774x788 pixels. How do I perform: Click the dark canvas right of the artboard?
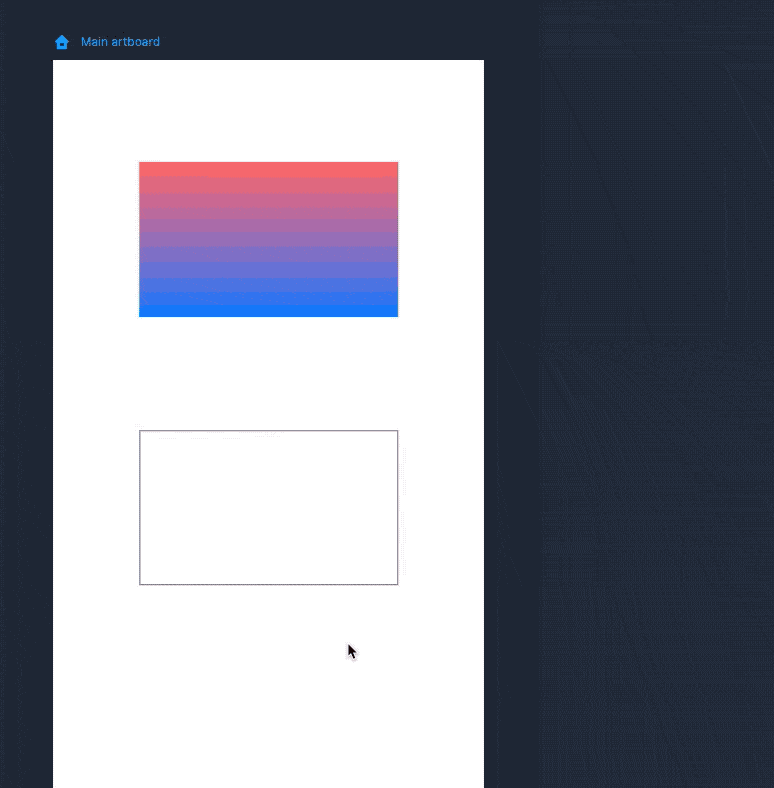click(x=630, y=400)
